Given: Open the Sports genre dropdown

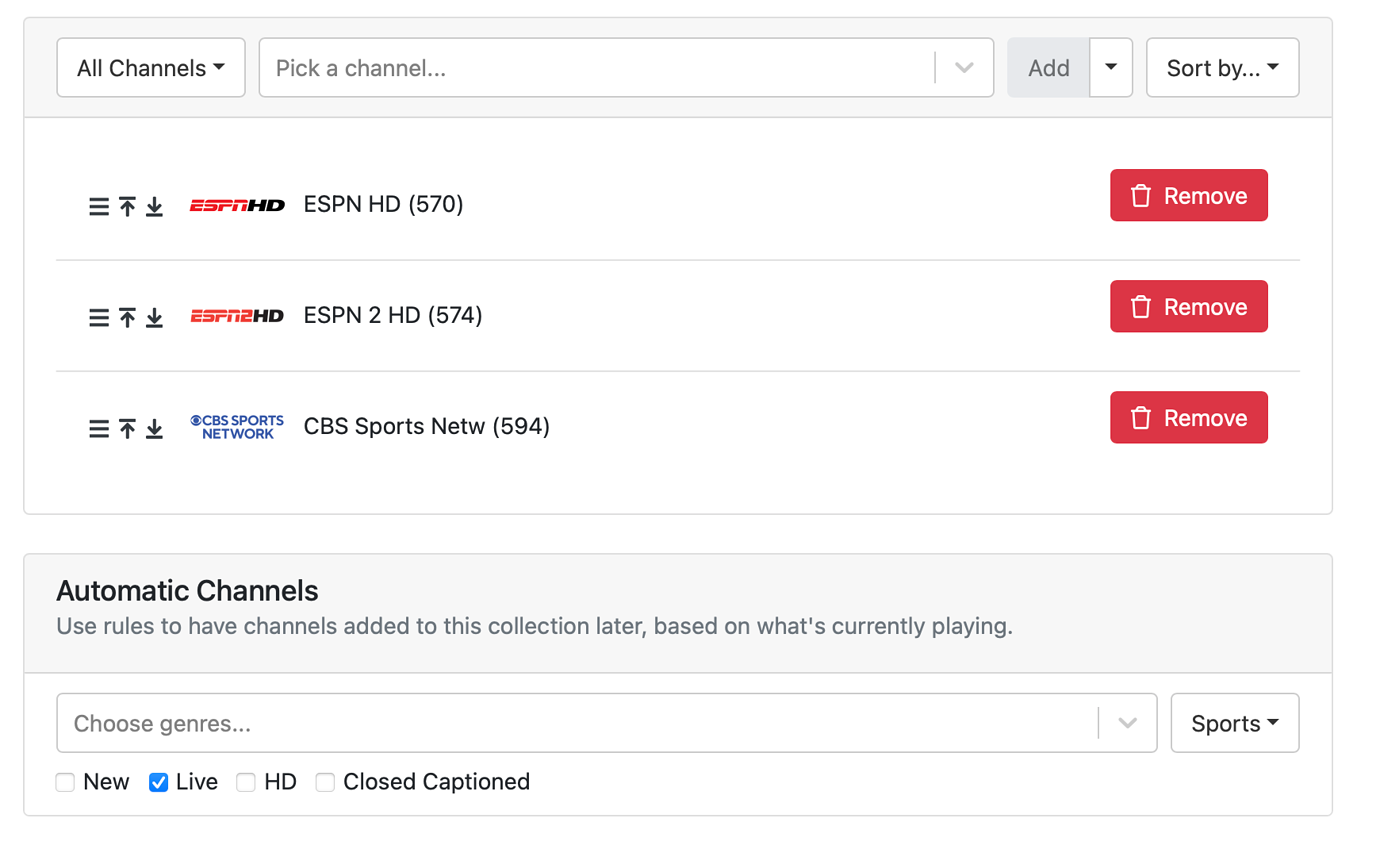Looking at the screenshot, I should point(1234,722).
